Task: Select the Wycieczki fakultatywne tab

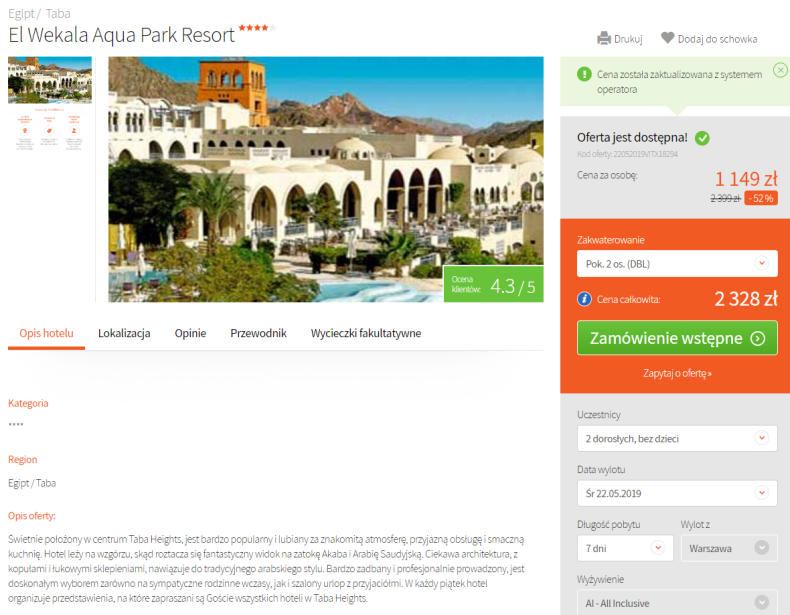Action: pos(366,333)
